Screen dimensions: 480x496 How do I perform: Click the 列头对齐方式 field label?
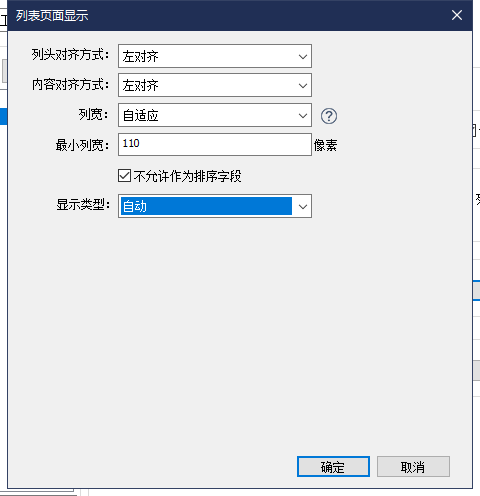click(x=70, y=55)
